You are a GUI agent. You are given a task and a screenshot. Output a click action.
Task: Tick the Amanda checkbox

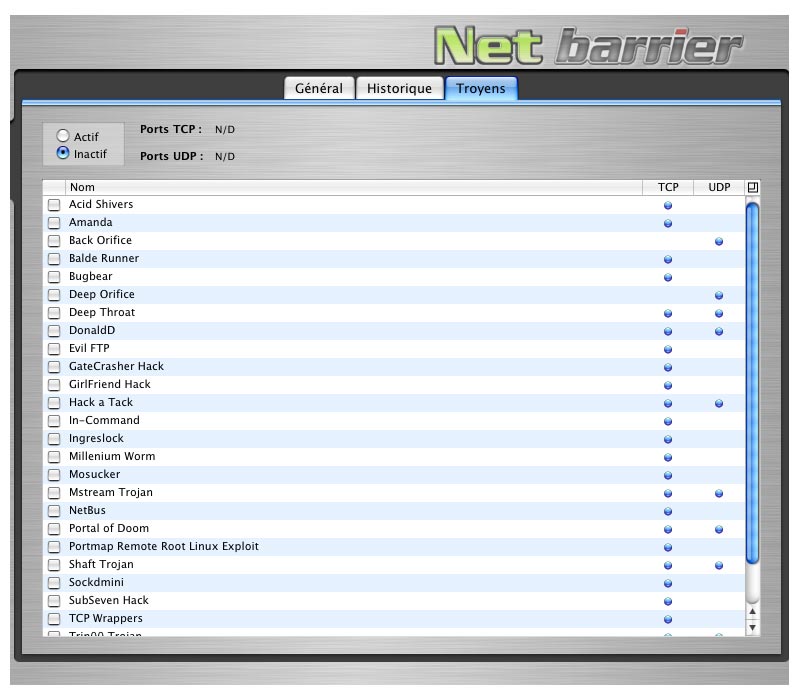(54, 223)
